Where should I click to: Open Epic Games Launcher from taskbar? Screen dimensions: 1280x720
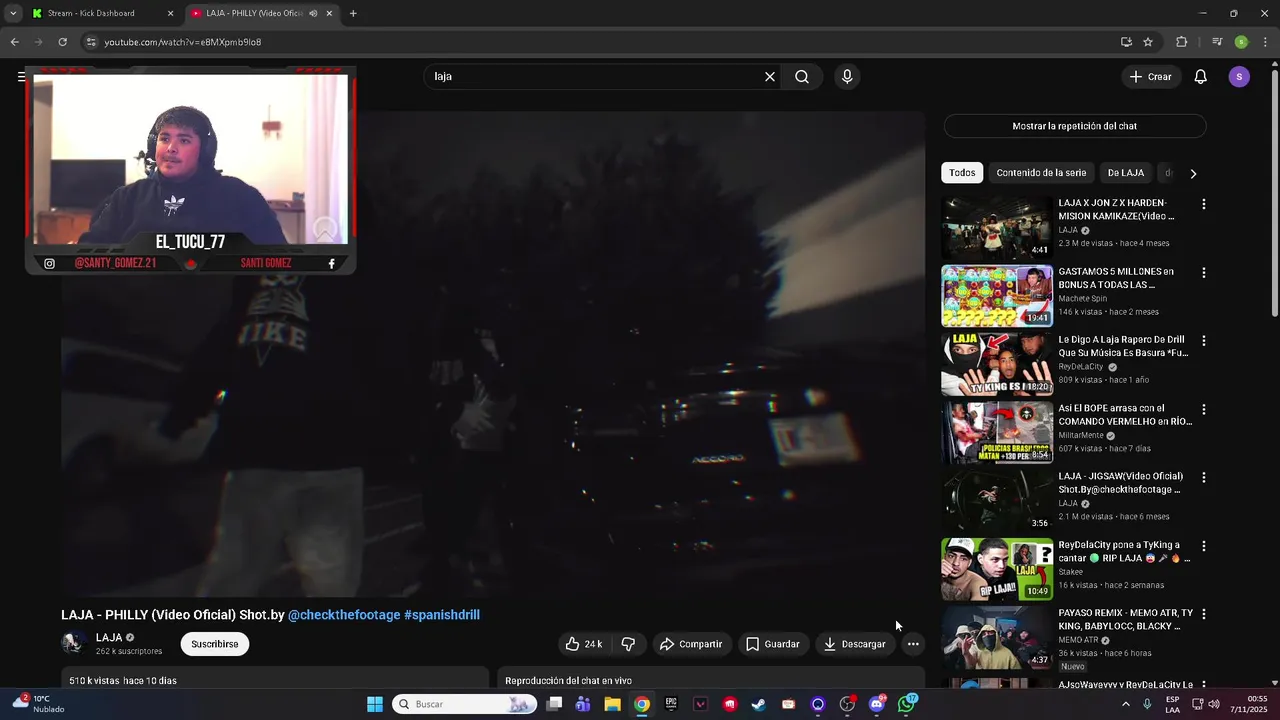point(671,704)
